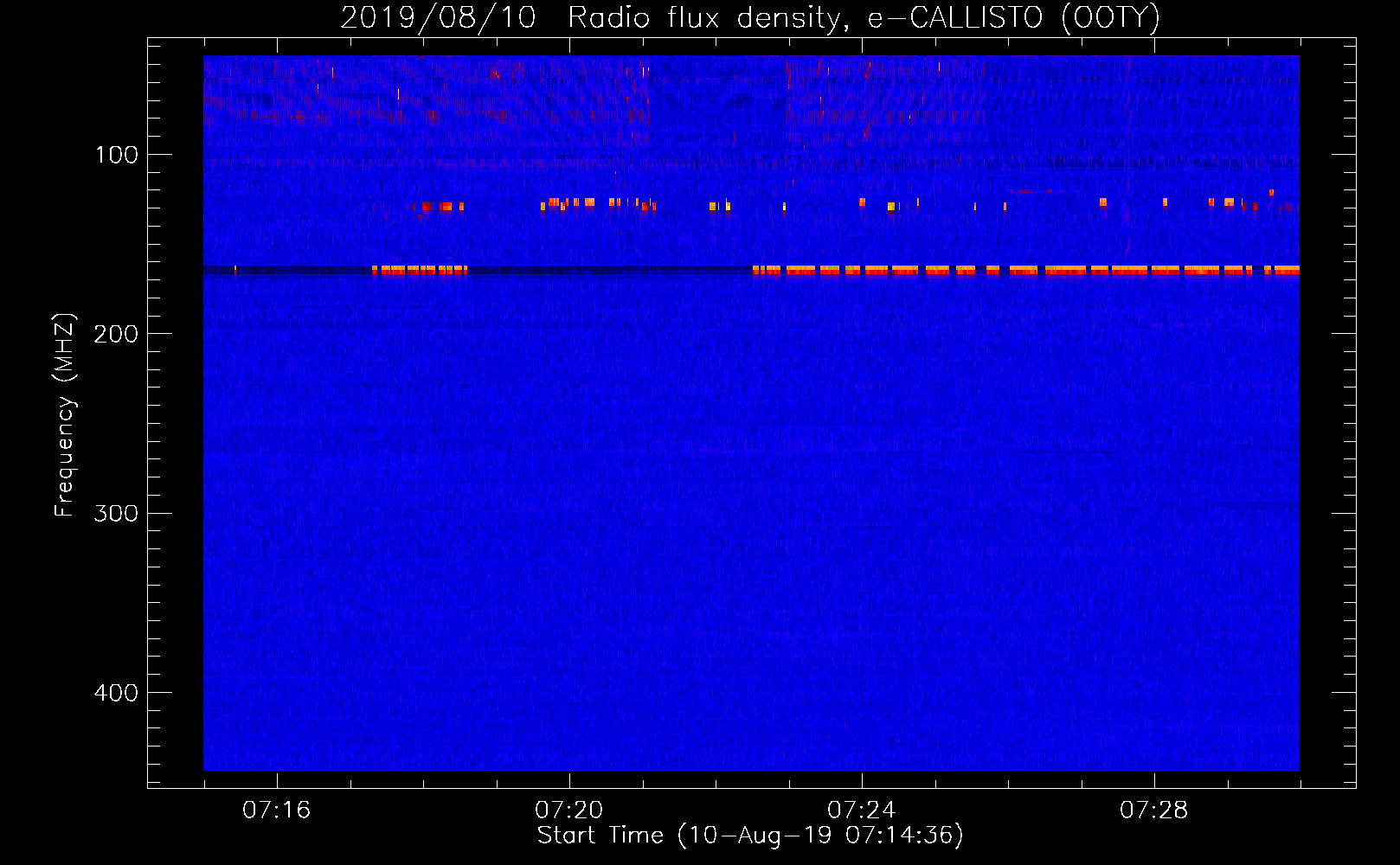Image resolution: width=1400 pixels, height=865 pixels.
Task: Click the 07:24 time tick label
Action: pyautogui.click(x=861, y=810)
